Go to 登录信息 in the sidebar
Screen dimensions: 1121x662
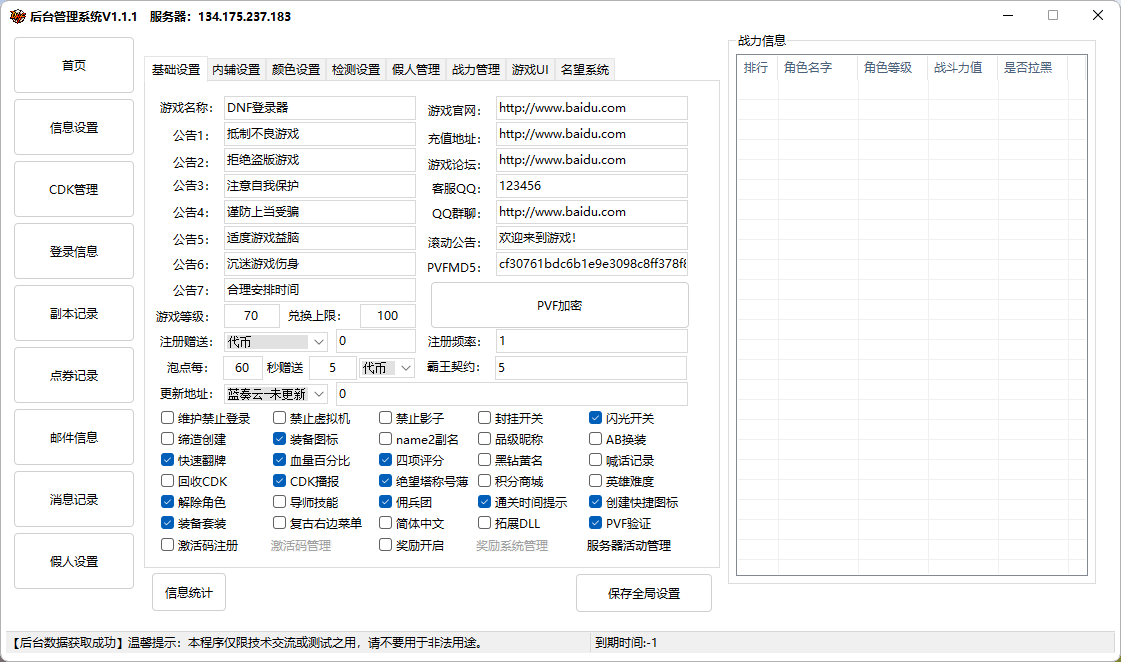tap(74, 251)
